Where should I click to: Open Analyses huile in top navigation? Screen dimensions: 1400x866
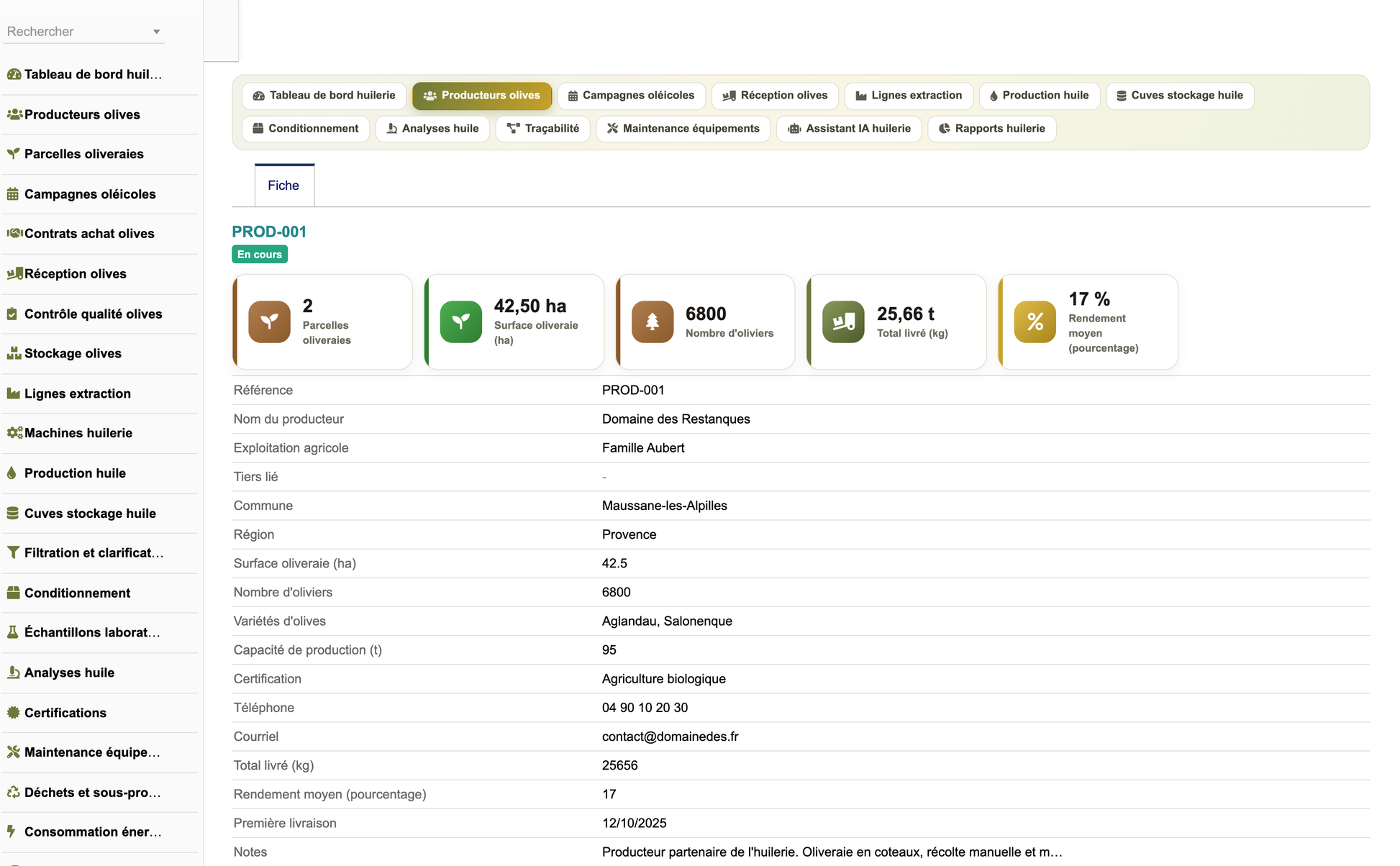[432, 129]
